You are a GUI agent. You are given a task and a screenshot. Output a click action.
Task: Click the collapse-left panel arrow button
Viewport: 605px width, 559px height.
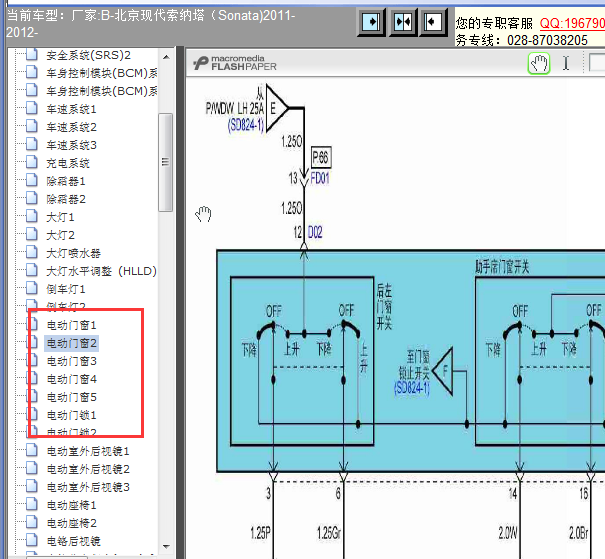tap(433, 22)
